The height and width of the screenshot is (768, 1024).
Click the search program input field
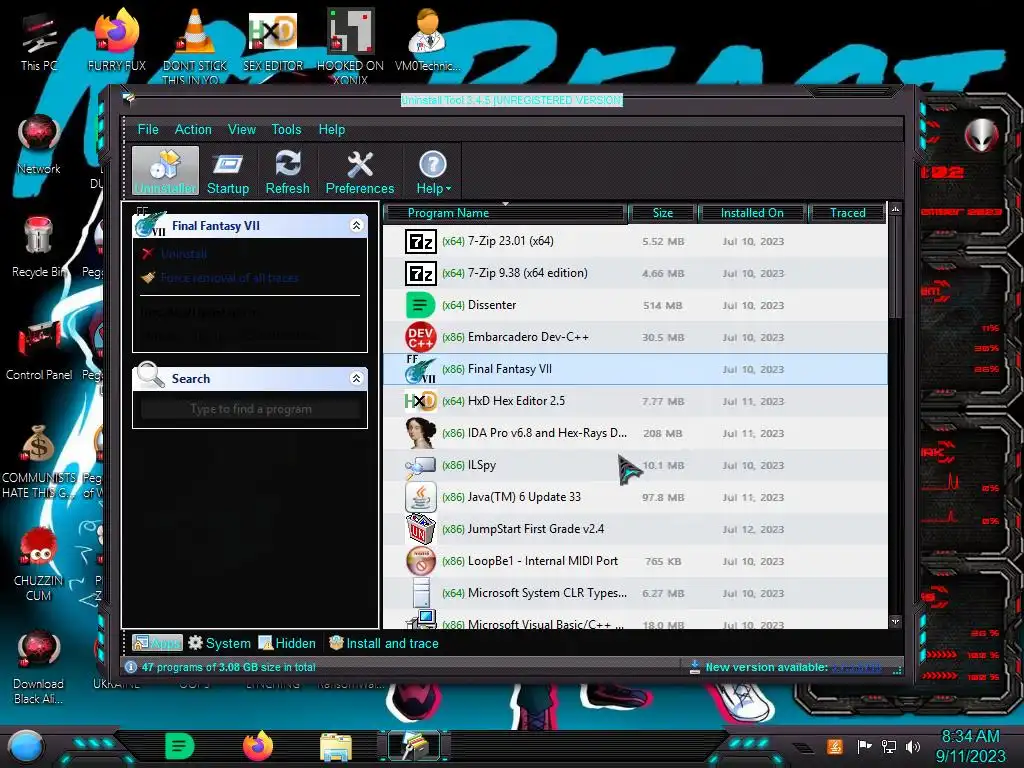251,409
